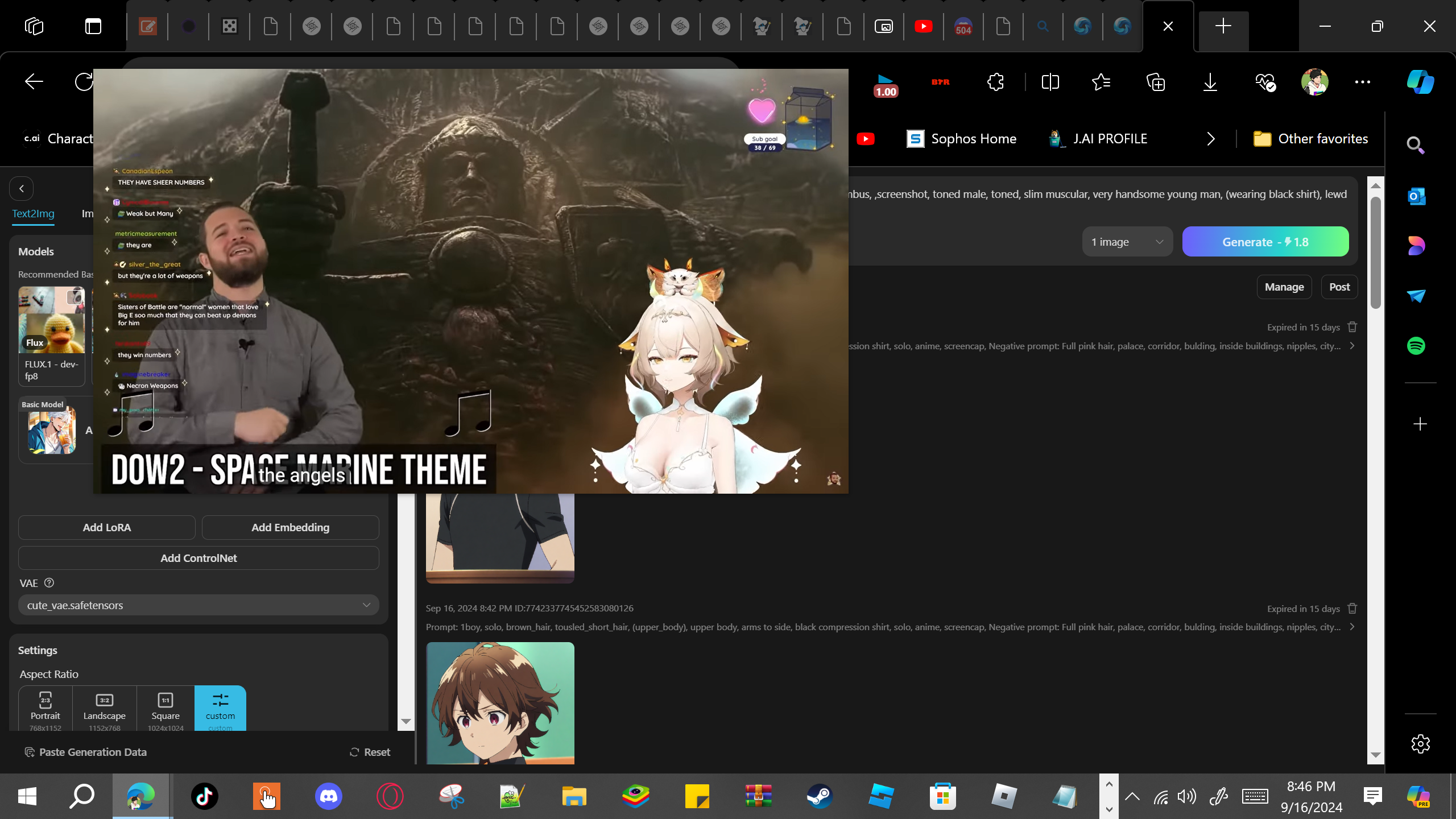Click Paste Generation Data
This screenshot has height=819, width=1456.
[x=86, y=752]
